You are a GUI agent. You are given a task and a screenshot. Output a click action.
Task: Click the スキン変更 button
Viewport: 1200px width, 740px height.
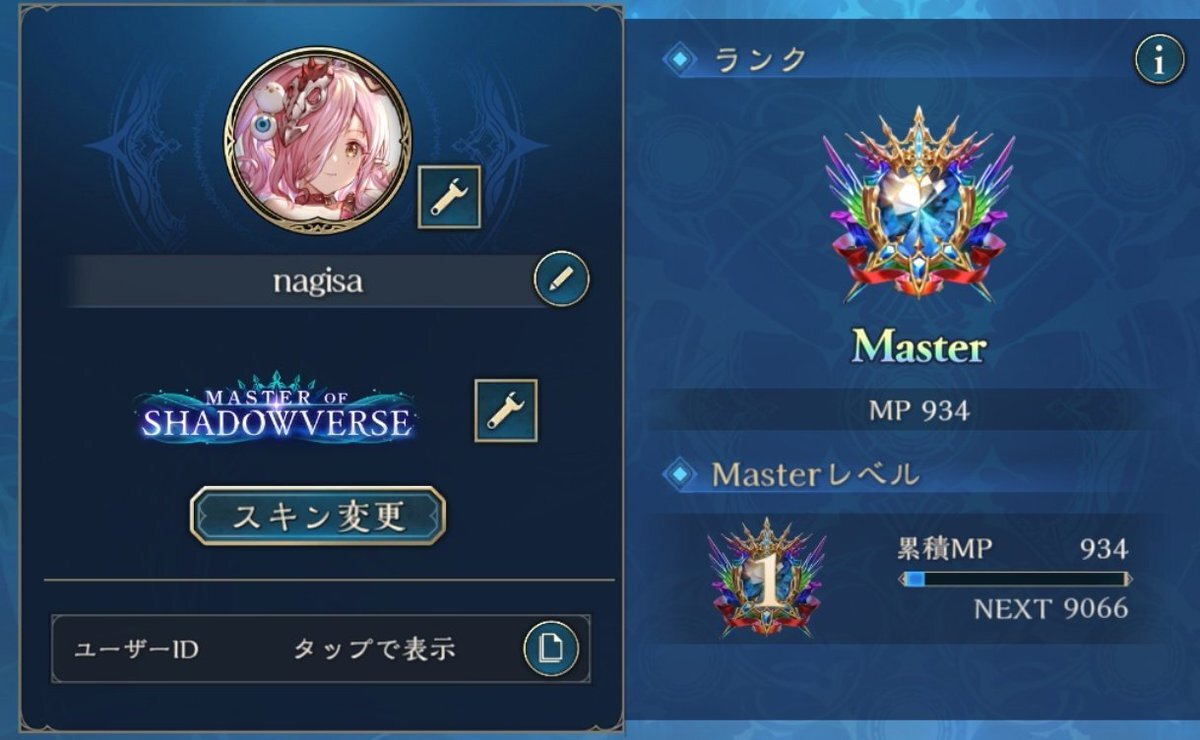click(318, 516)
